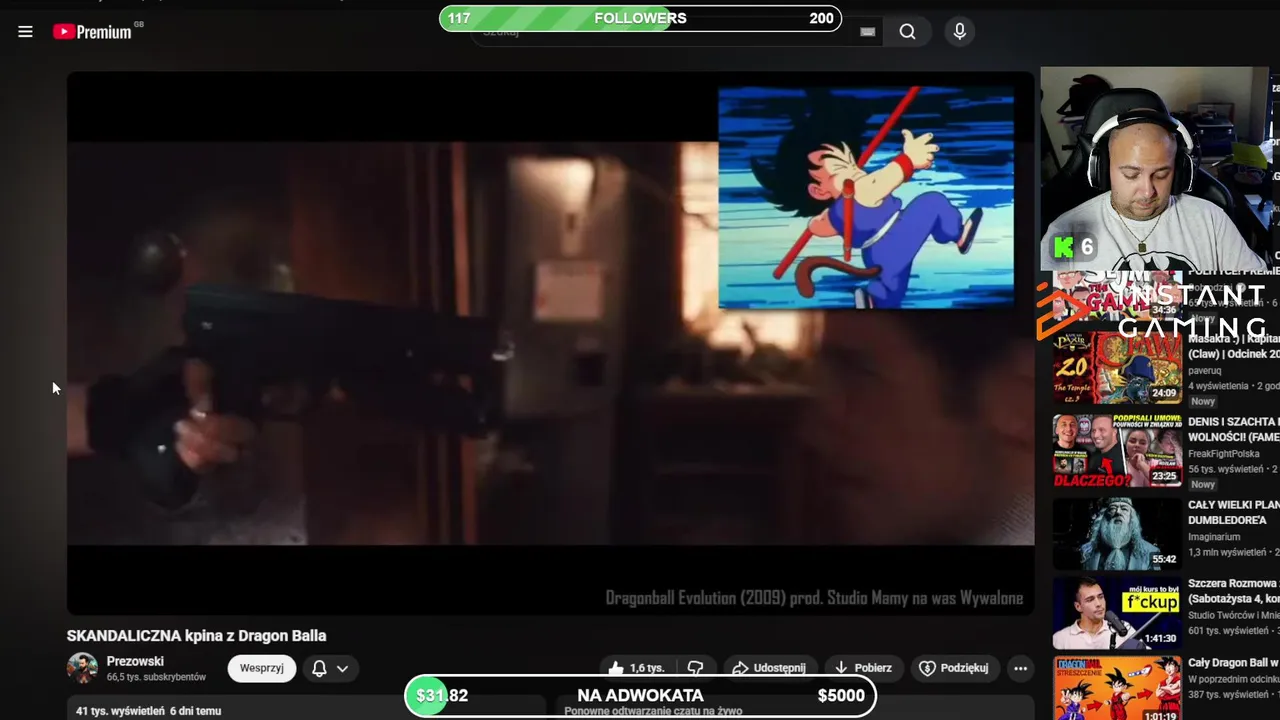Image resolution: width=1280 pixels, height=720 pixels.
Task: Click title DENIS I SZACHTA suggested video
Action: [x=1233, y=429]
